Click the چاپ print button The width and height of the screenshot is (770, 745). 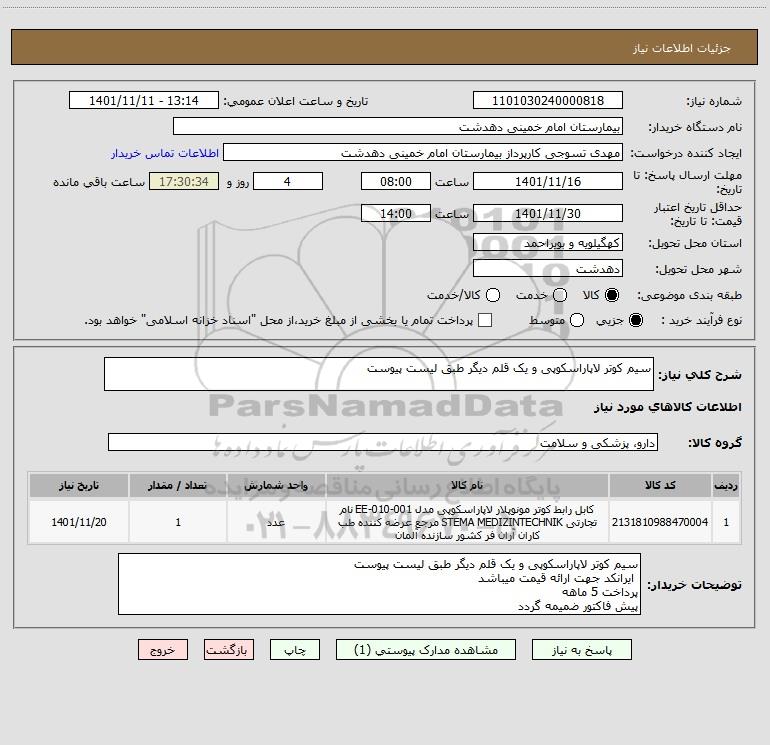pyautogui.click(x=295, y=650)
